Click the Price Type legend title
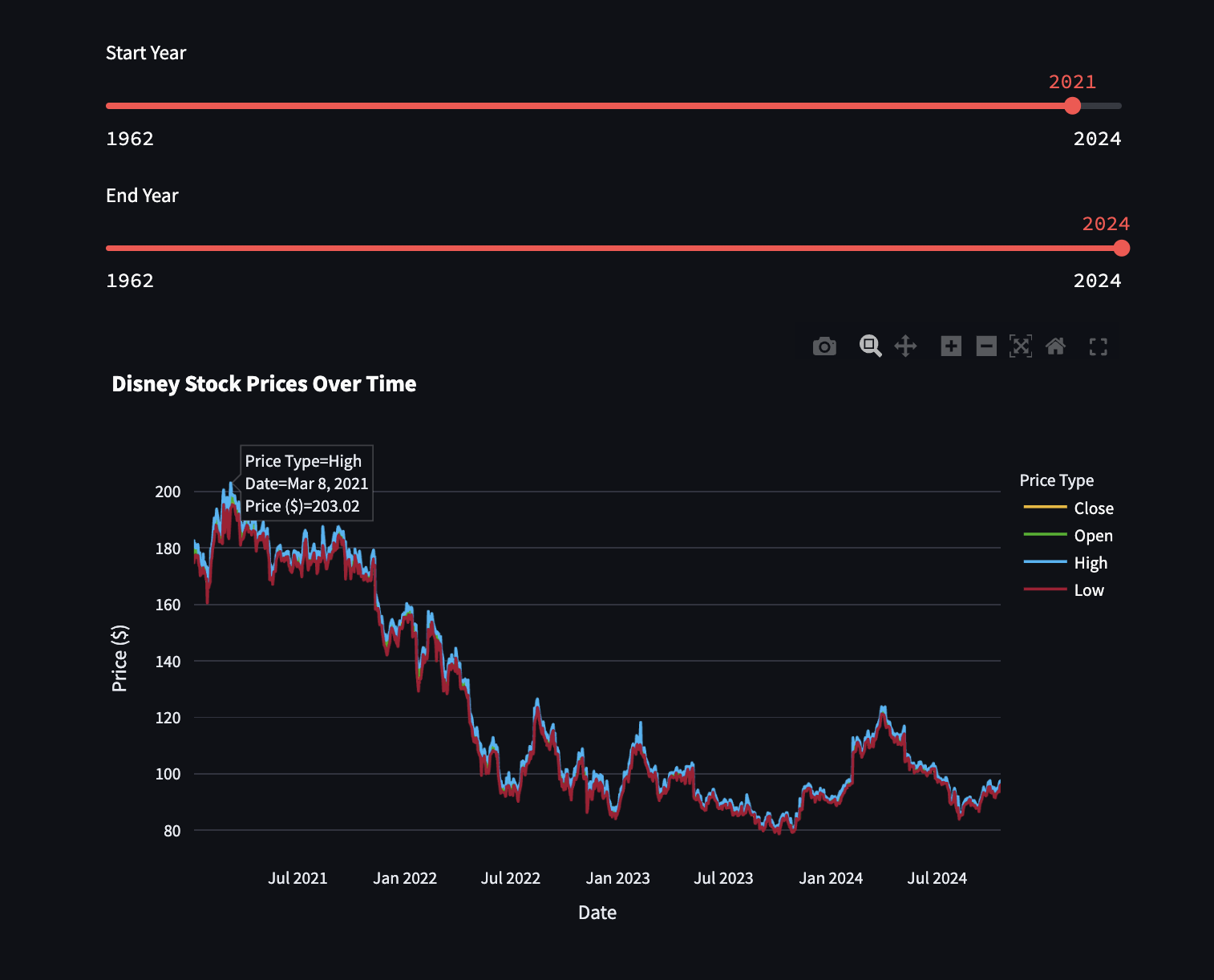Screen dimensions: 1214x980 click(x=1056, y=480)
